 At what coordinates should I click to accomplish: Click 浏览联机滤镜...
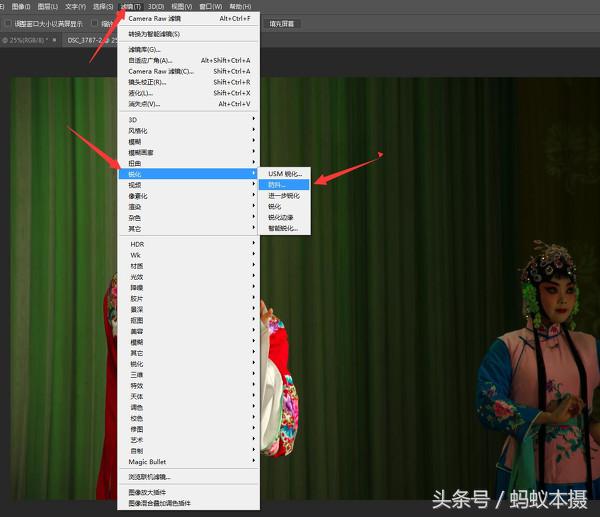pos(189,477)
